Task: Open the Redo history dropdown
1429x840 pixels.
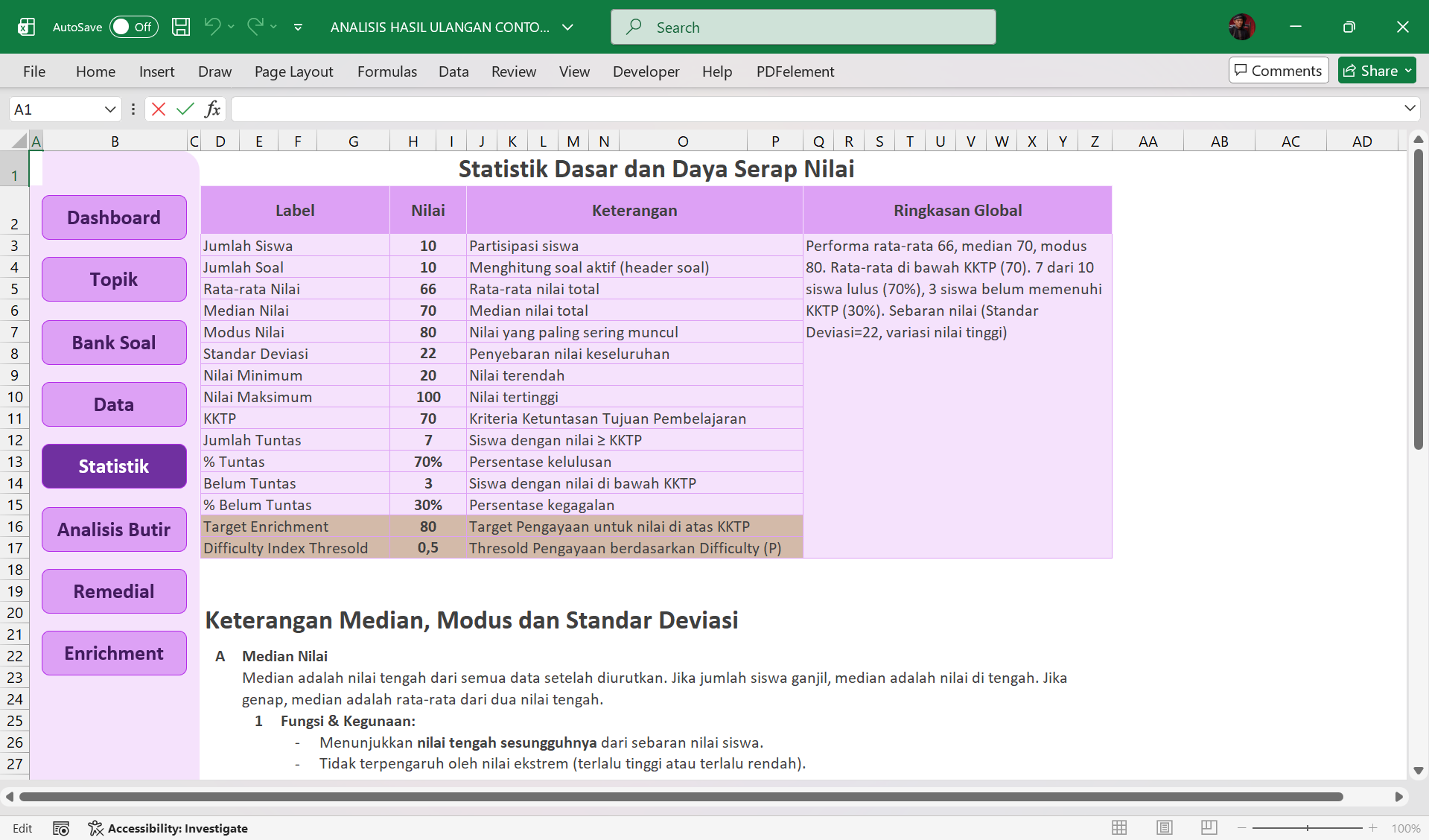Action: (274, 27)
